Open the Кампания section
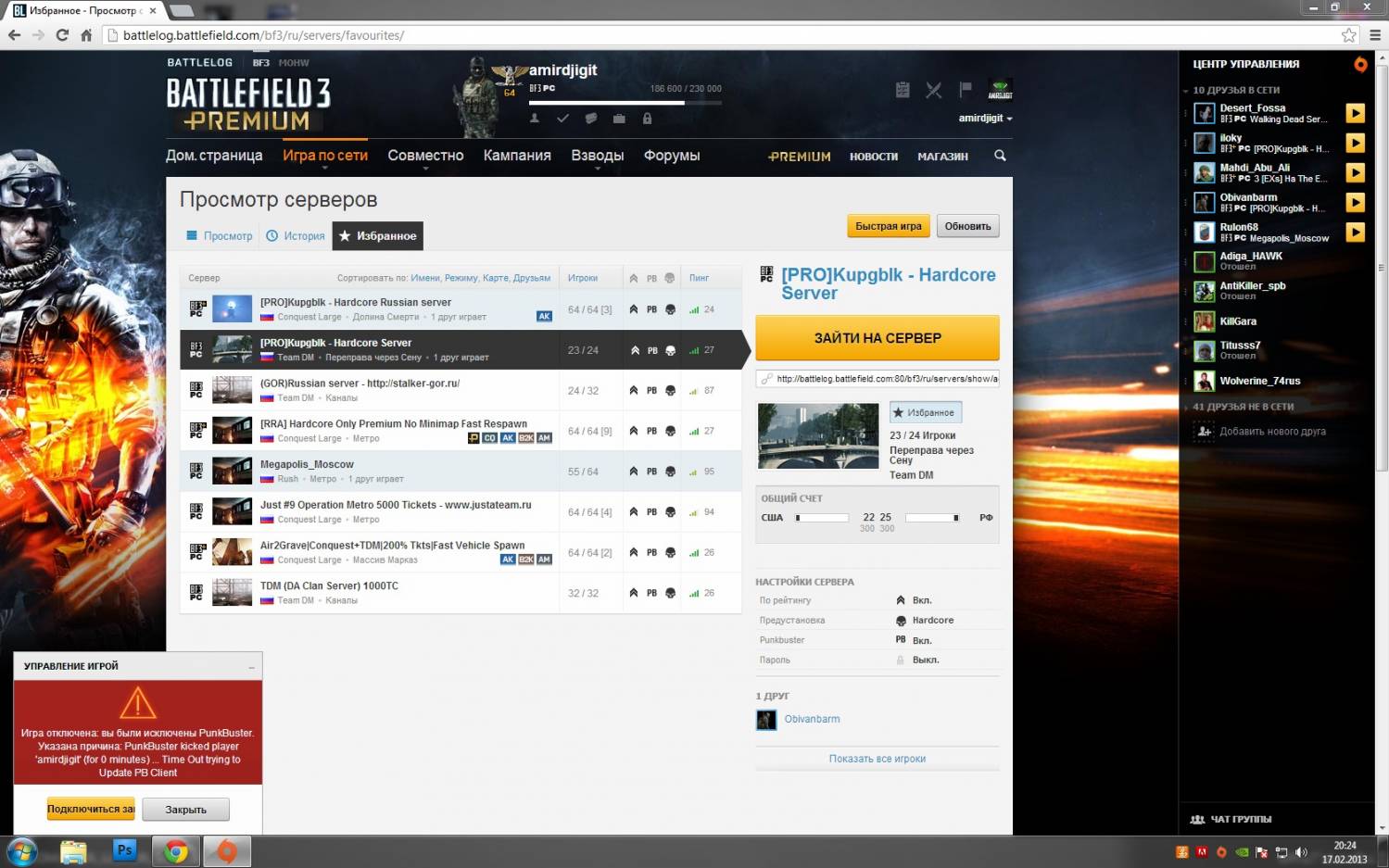 517,156
